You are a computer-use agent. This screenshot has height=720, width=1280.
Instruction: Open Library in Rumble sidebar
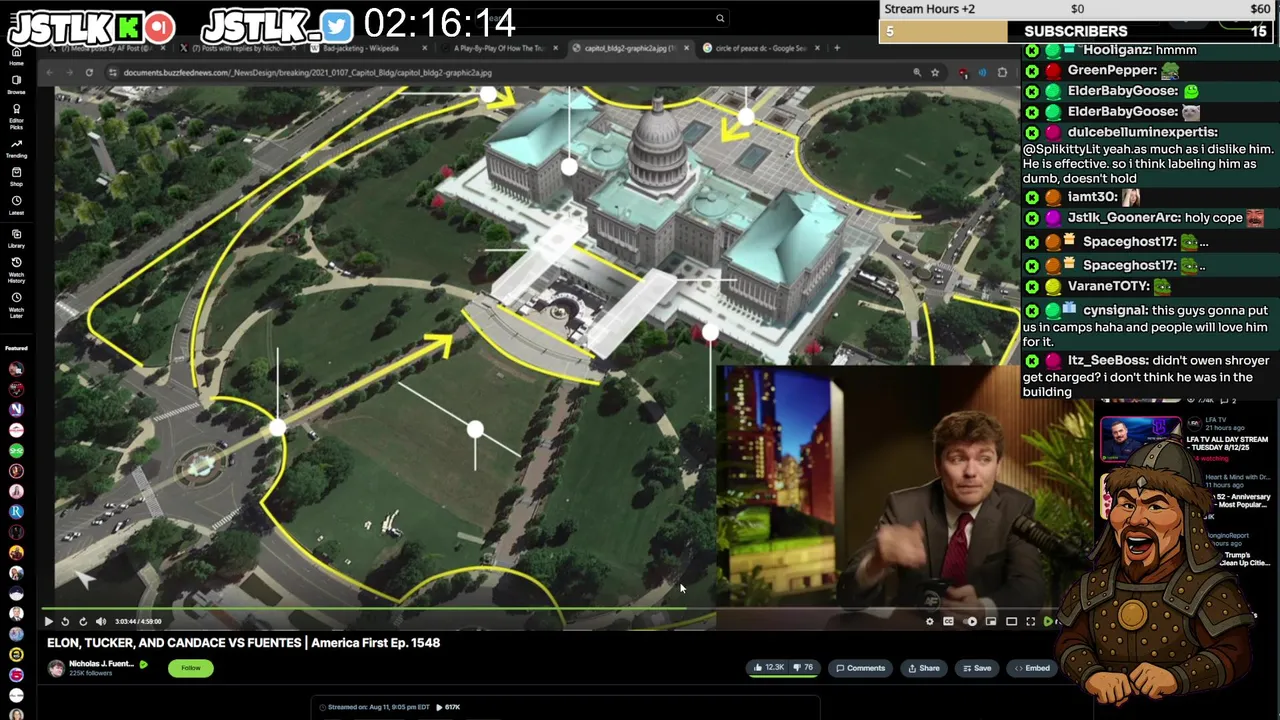click(16, 238)
